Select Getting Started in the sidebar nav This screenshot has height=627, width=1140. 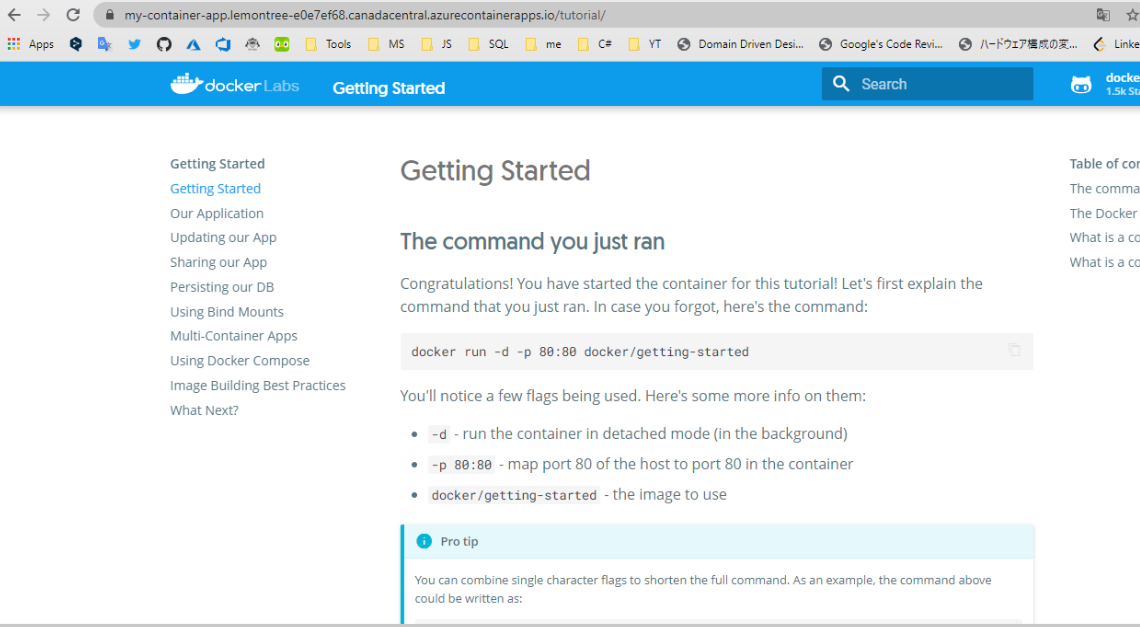[x=215, y=188]
